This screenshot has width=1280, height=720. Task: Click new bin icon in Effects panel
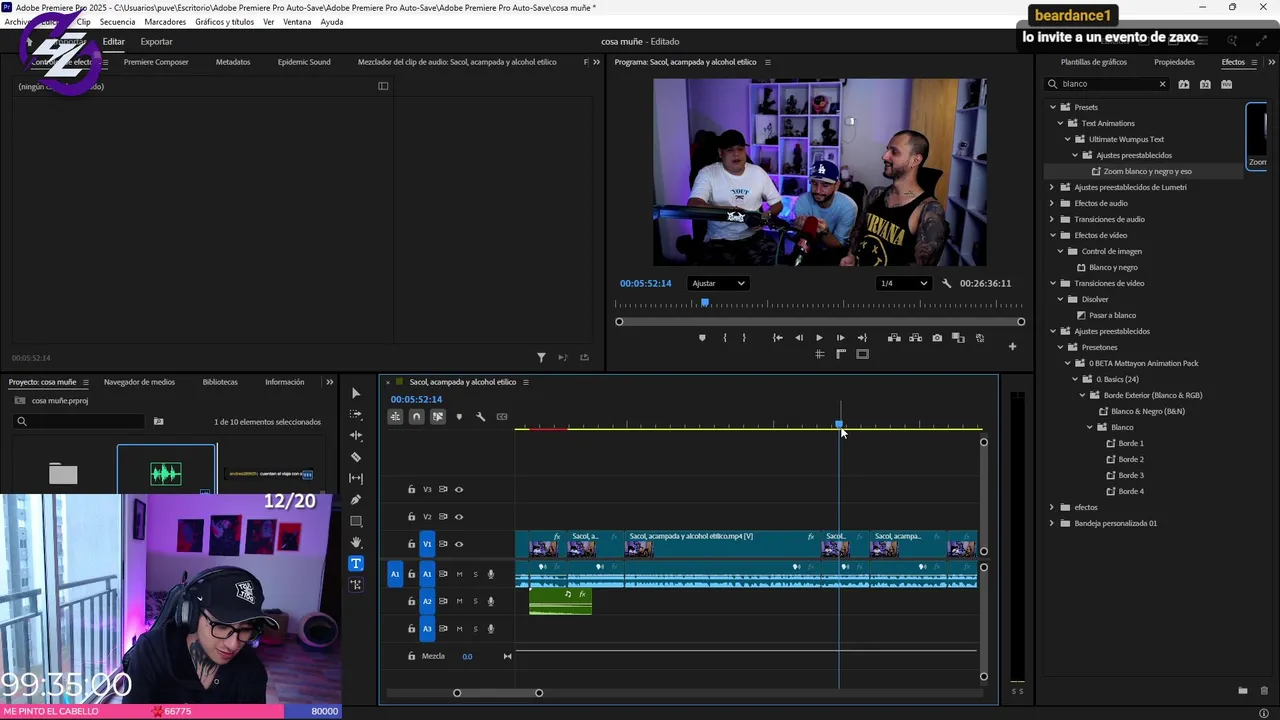(x=1243, y=691)
